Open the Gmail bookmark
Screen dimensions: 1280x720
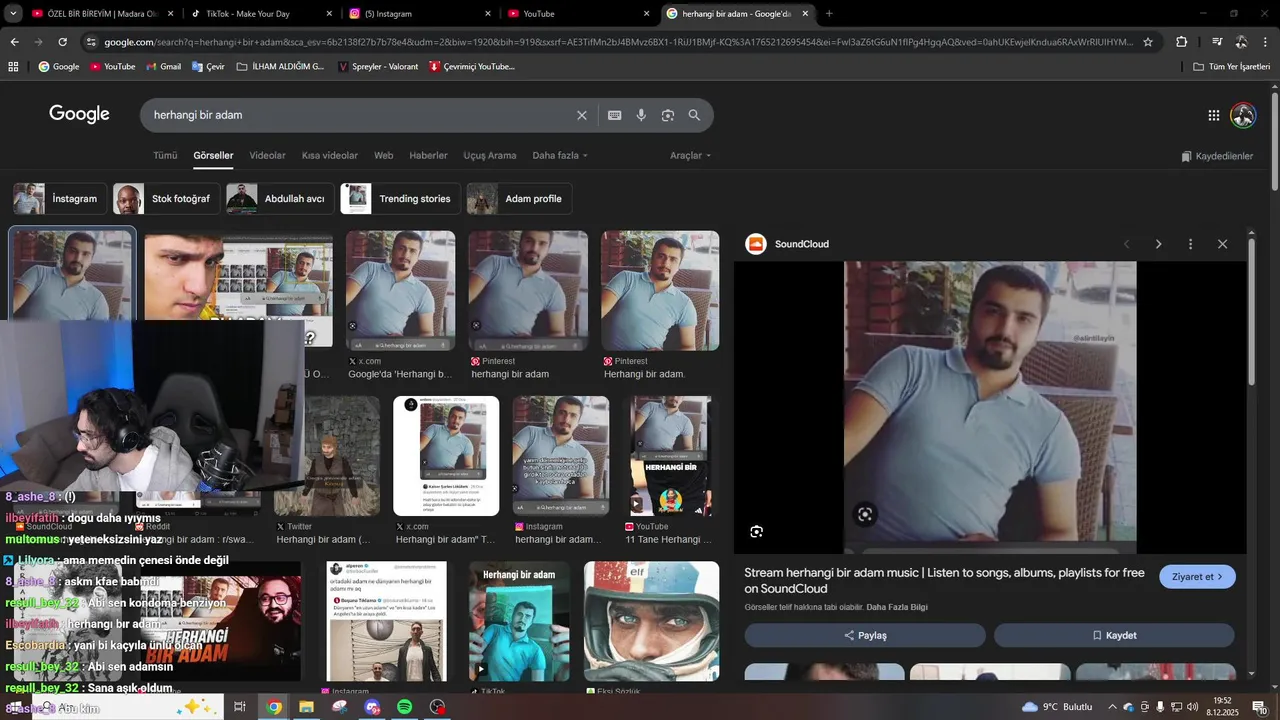[x=162, y=66]
